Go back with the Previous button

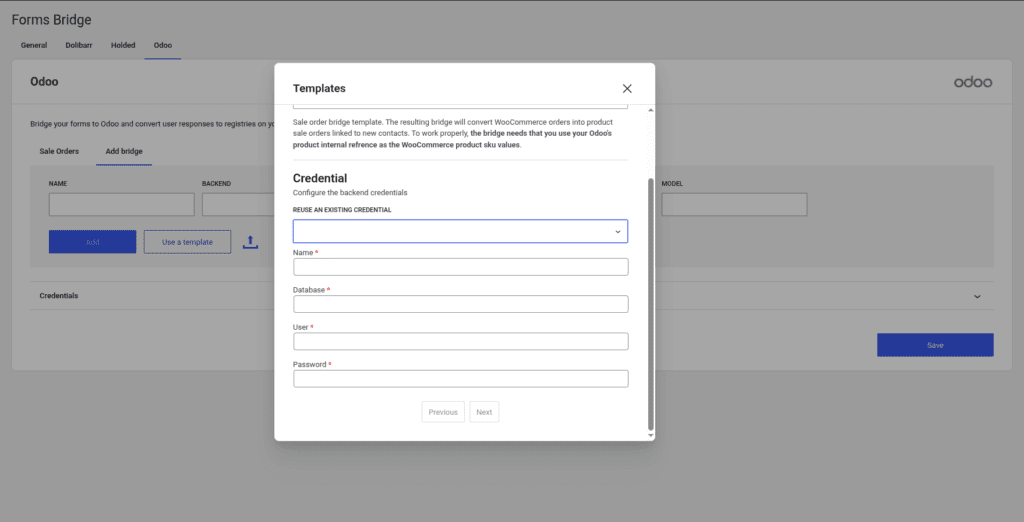443,412
